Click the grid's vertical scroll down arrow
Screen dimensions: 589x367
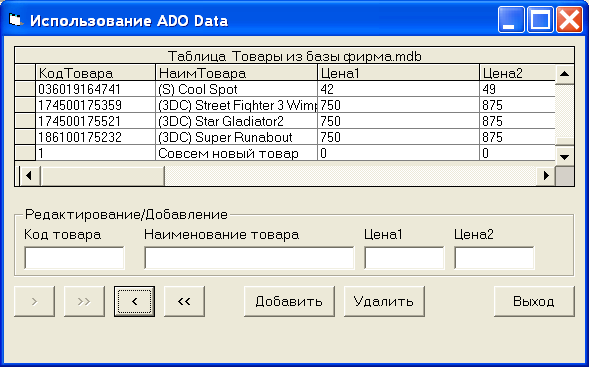tap(565, 157)
